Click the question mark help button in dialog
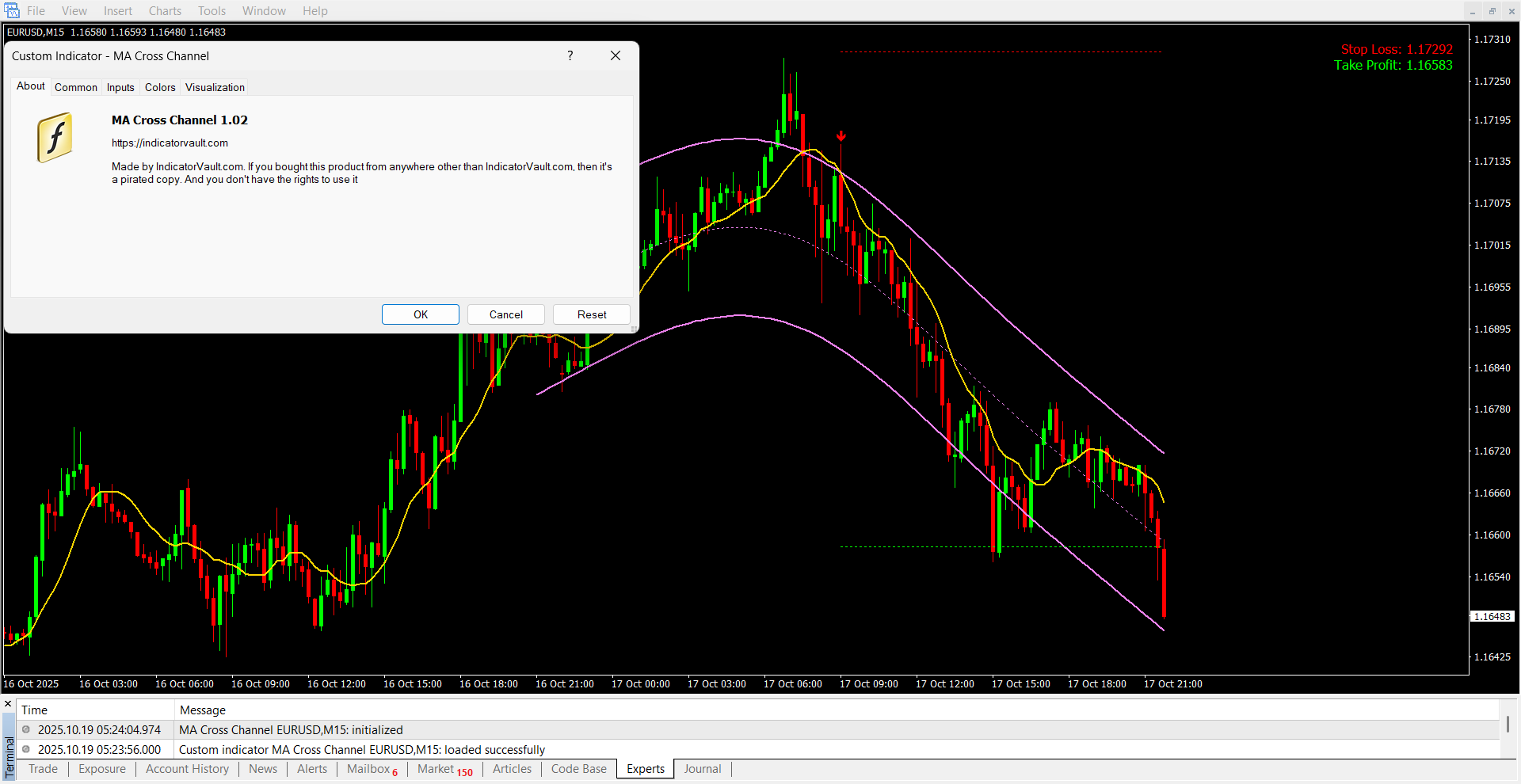Screen dimensions: 1521x784 click(x=570, y=55)
